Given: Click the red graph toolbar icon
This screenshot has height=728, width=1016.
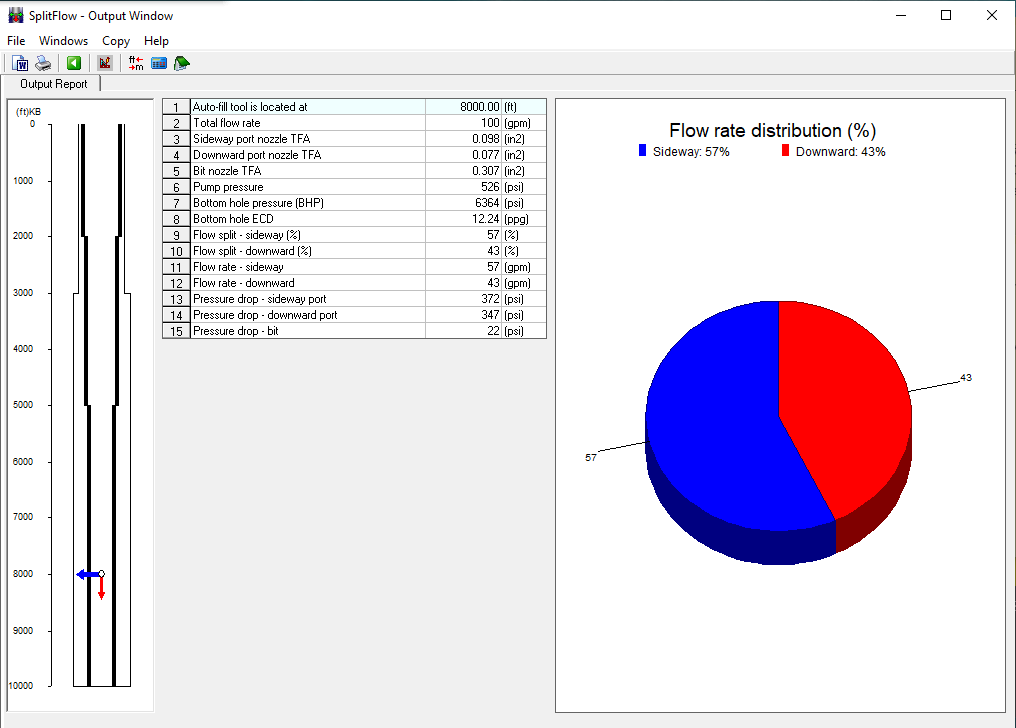Looking at the screenshot, I should click(x=105, y=63).
